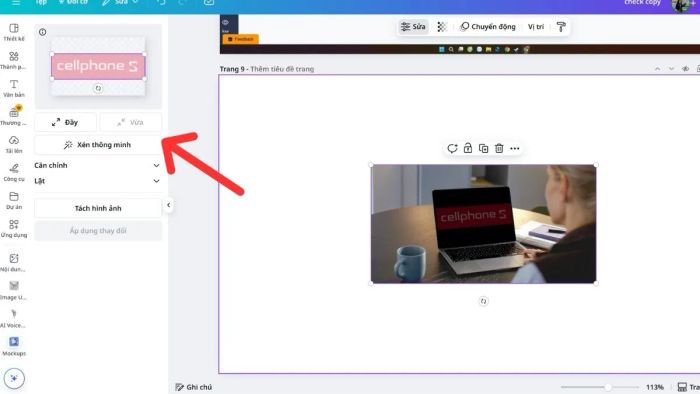The image size is (700, 394).
Task: Toggle the lock icon above image
Action: (468, 148)
